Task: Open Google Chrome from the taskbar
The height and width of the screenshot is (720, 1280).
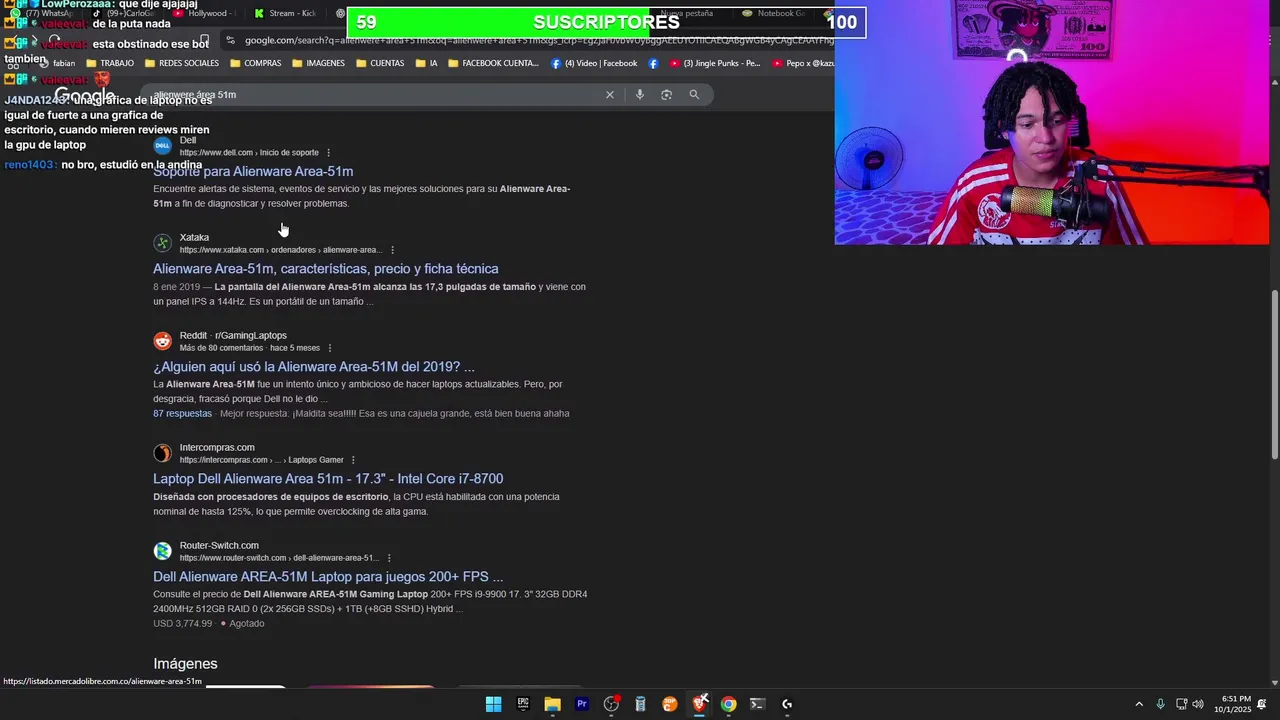Action: [729, 704]
